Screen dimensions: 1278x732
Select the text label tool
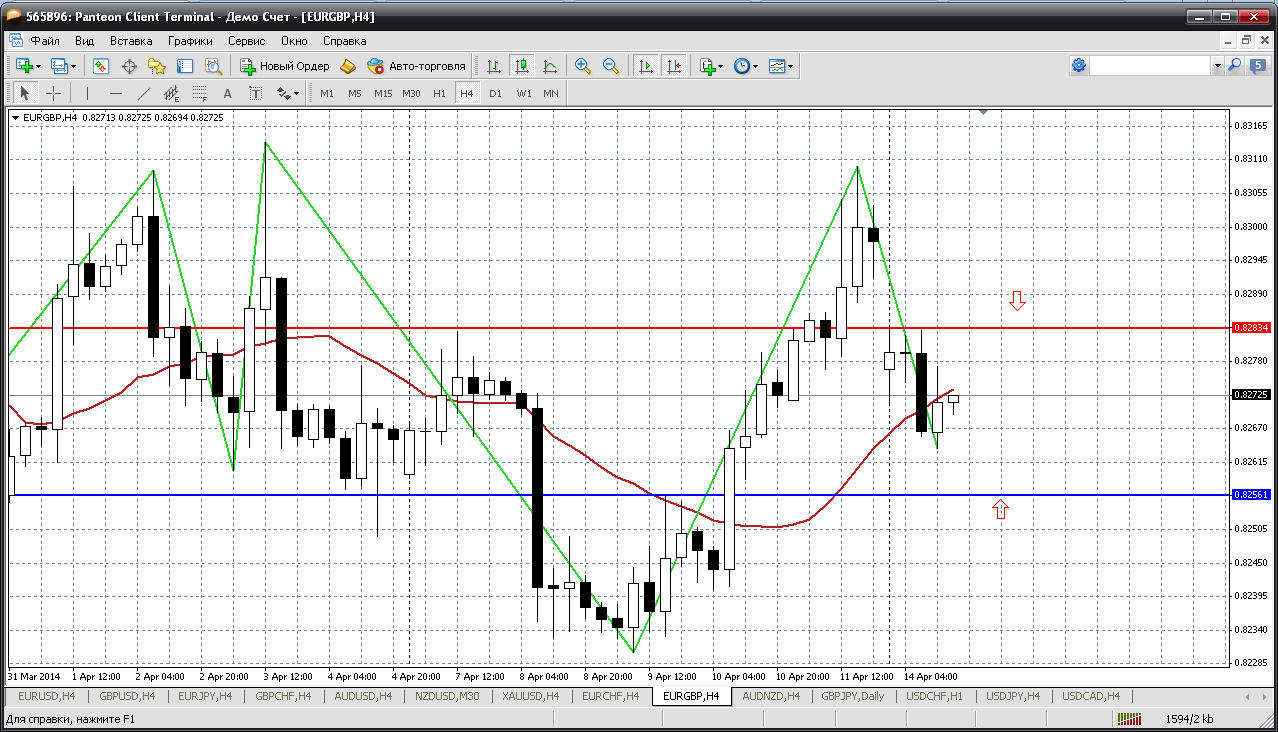pyautogui.click(x=255, y=93)
